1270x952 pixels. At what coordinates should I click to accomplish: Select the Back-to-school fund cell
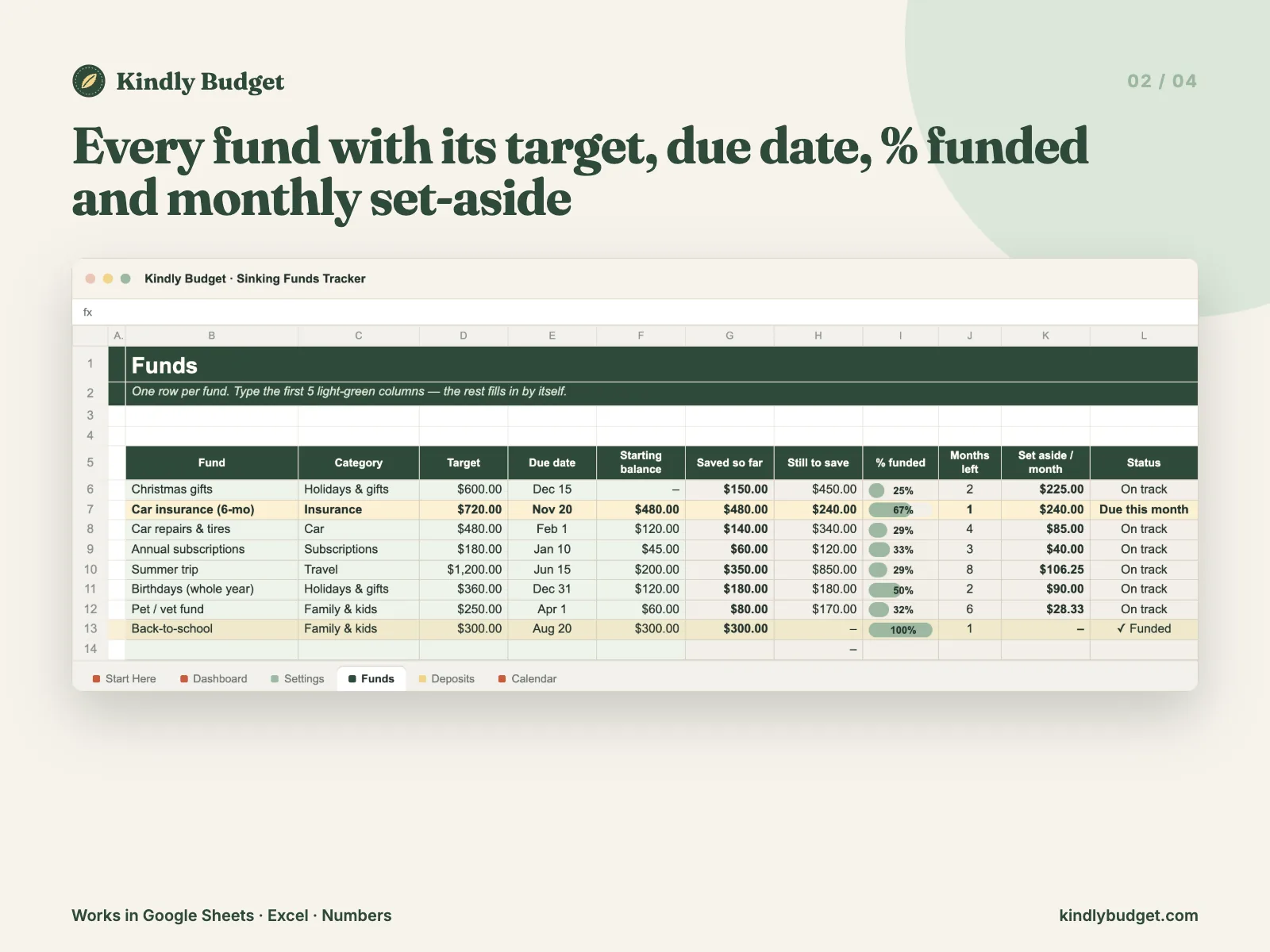(212, 628)
